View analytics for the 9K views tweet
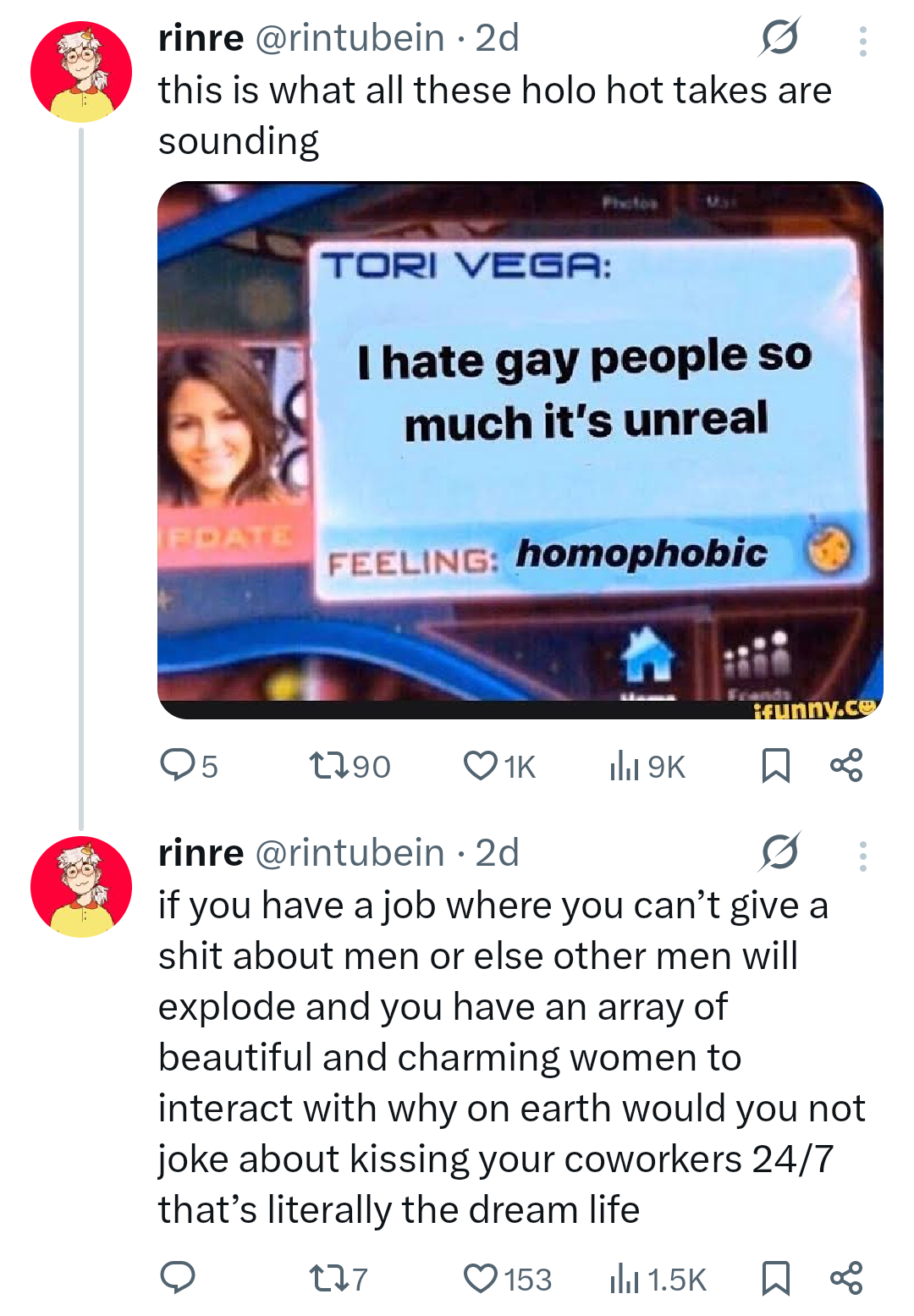Image resolution: width=914 pixels, height=1316 pixels. 624,765
